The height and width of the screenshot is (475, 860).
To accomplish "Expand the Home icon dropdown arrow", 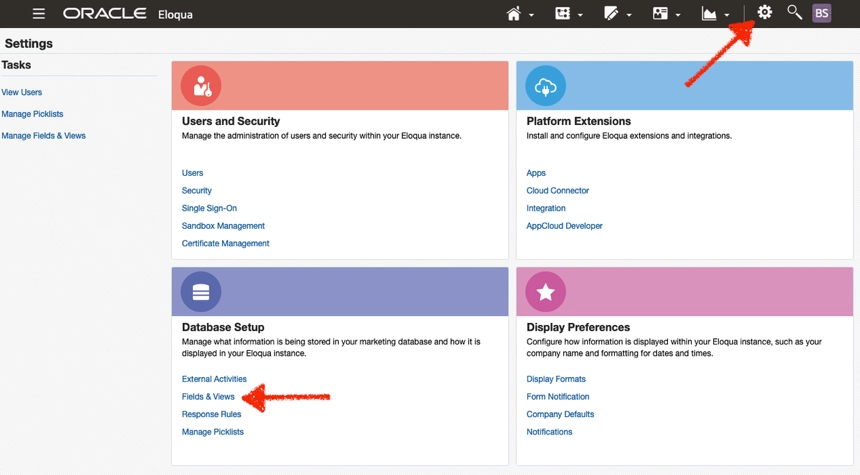I will 531,15.
